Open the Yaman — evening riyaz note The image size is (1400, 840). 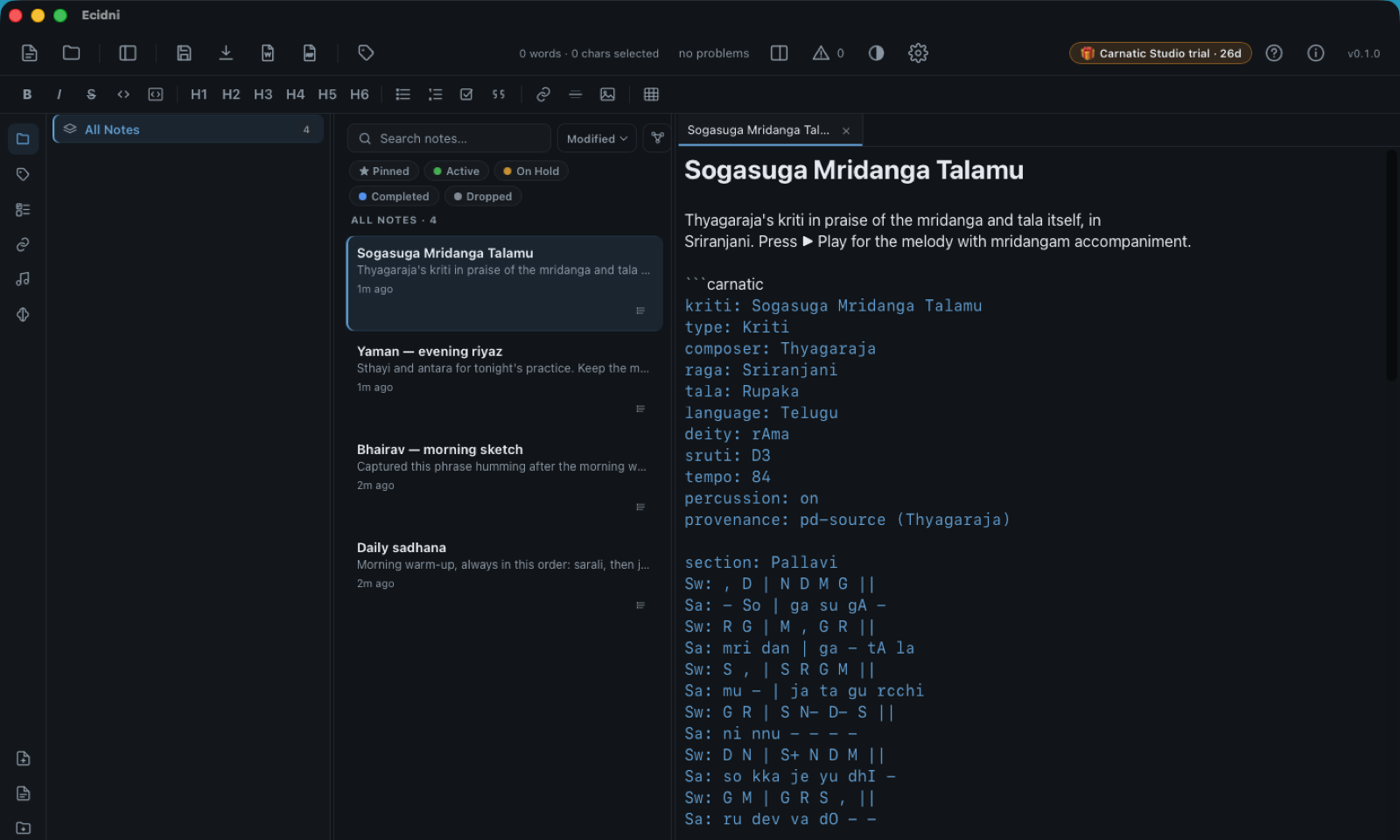tap(504, 381)
